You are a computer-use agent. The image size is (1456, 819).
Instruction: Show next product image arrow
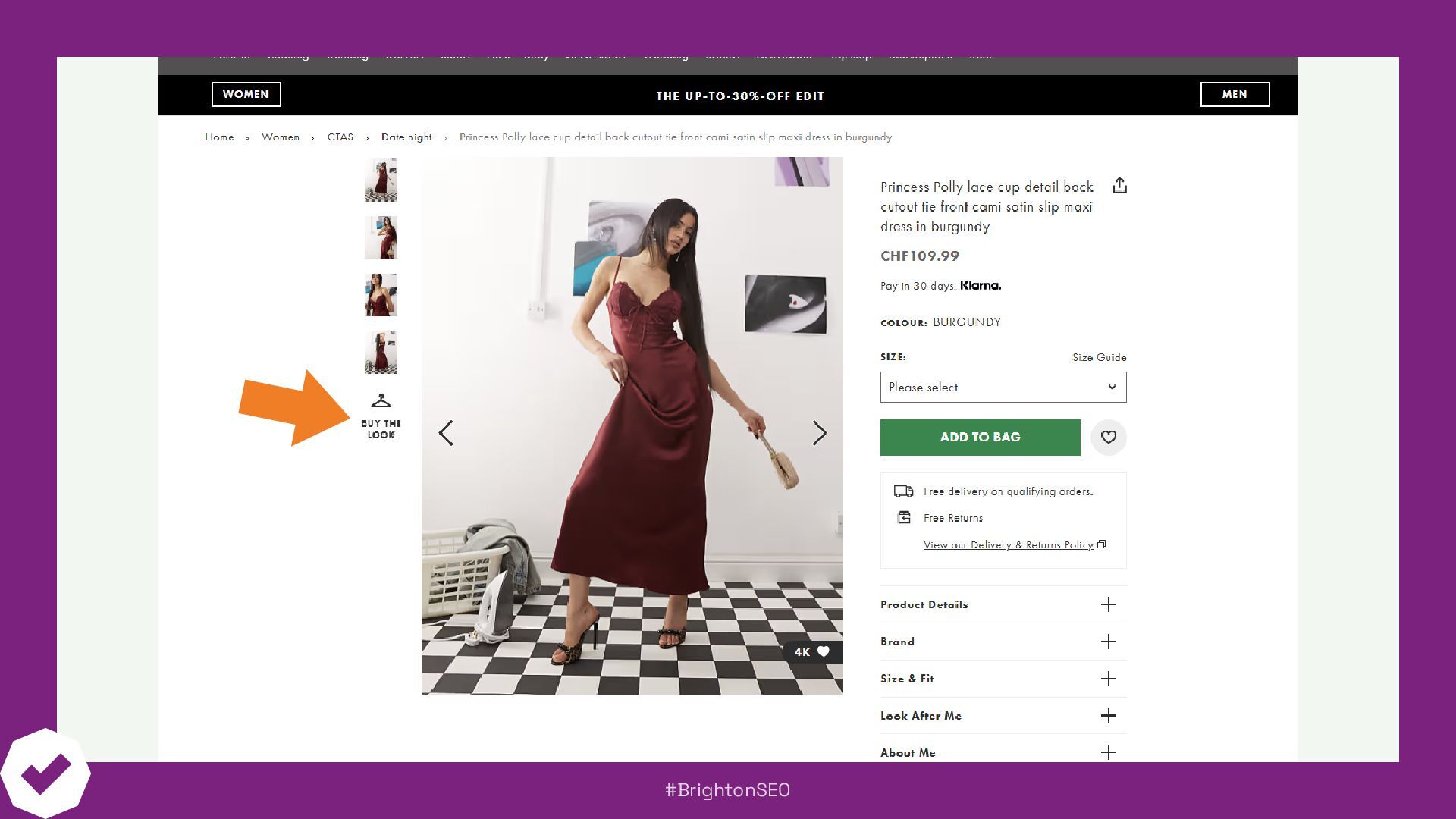(x=819, y=433)
